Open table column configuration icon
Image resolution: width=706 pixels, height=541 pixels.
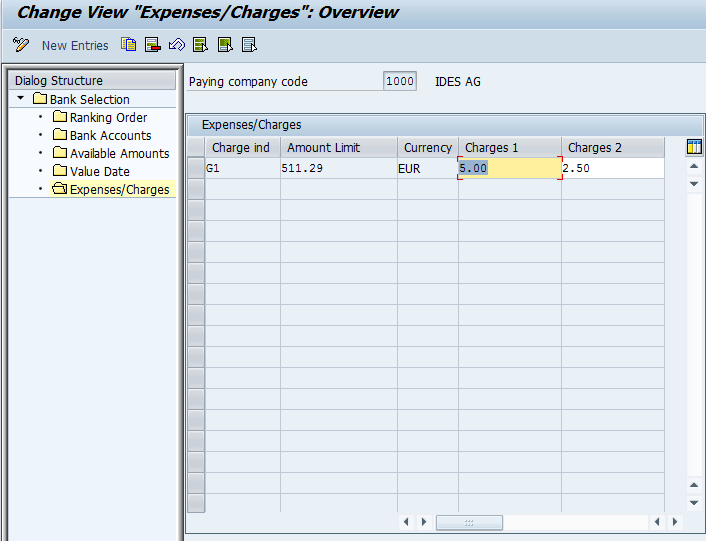point(694,147)
